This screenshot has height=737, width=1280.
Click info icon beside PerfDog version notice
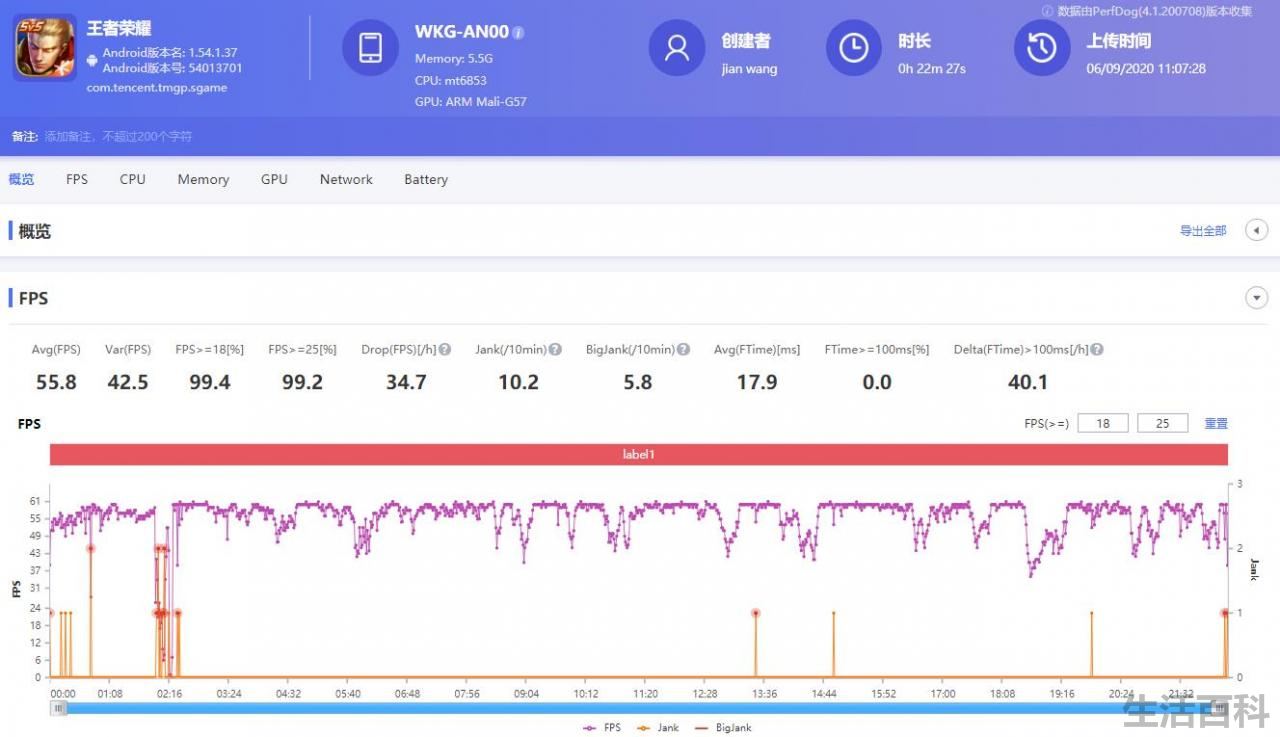(1048, 11)
